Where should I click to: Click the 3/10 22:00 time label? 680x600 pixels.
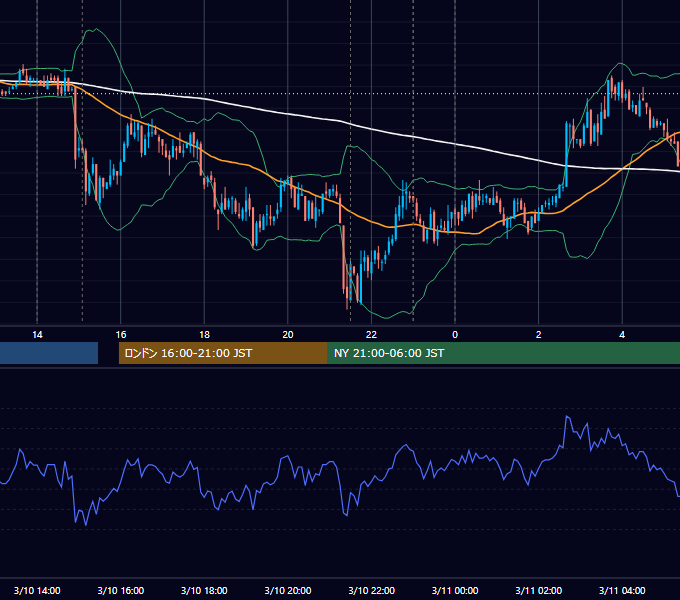coord(371,590)
